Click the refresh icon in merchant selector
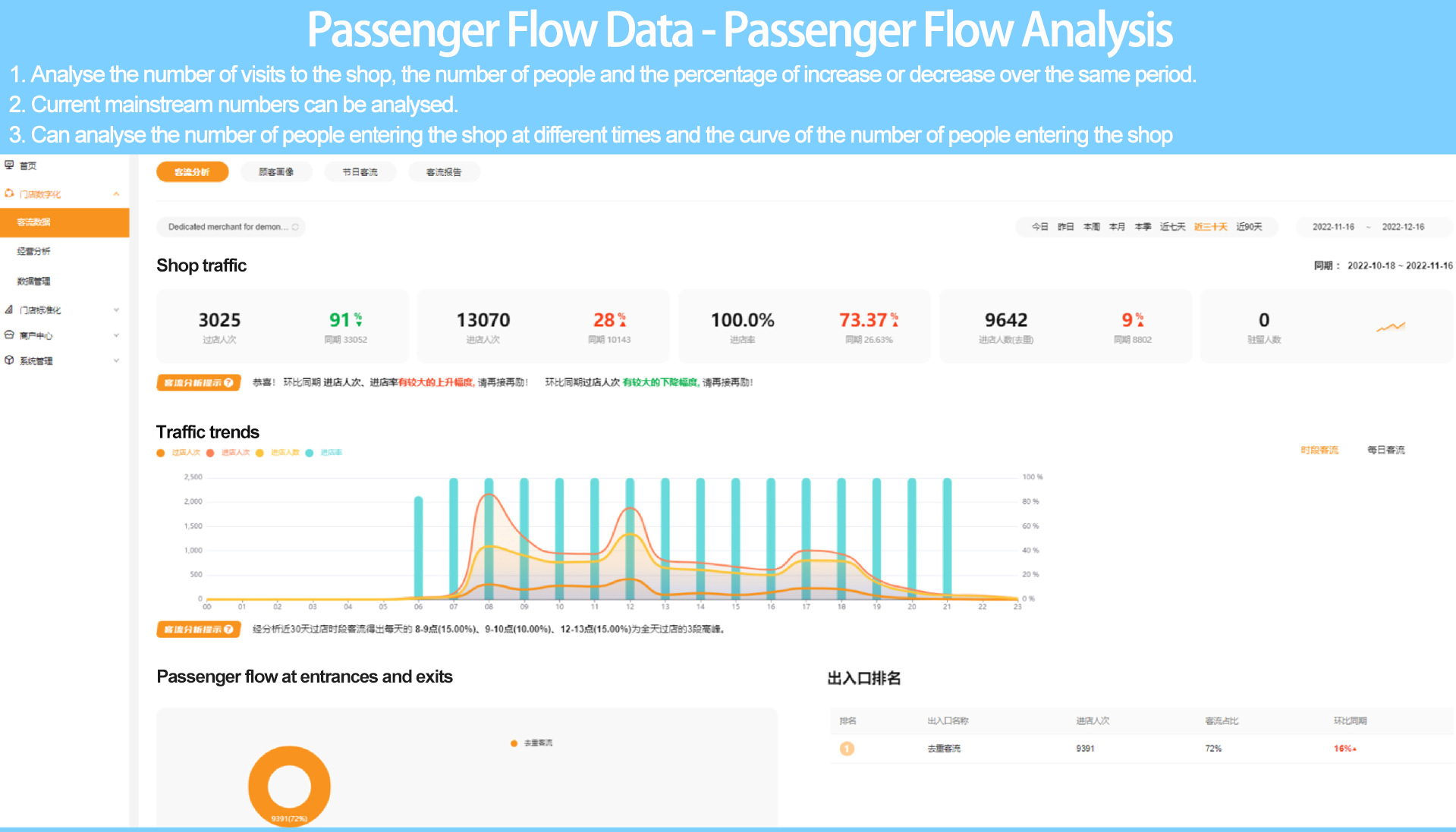Screen dimensions: 1456x832 pyautogui.click(x=295, y=227)
